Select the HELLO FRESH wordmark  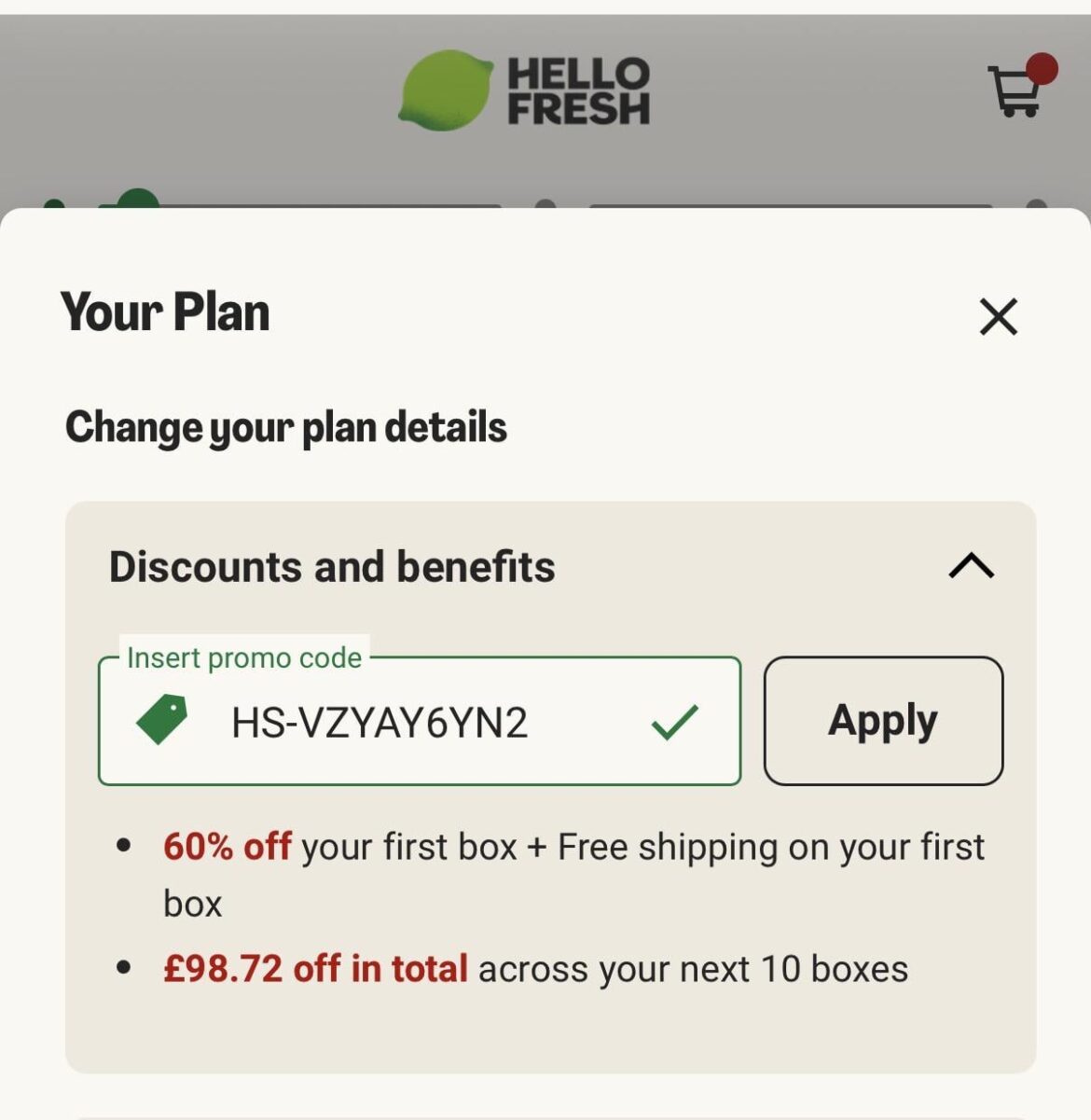tap(578, 88)
